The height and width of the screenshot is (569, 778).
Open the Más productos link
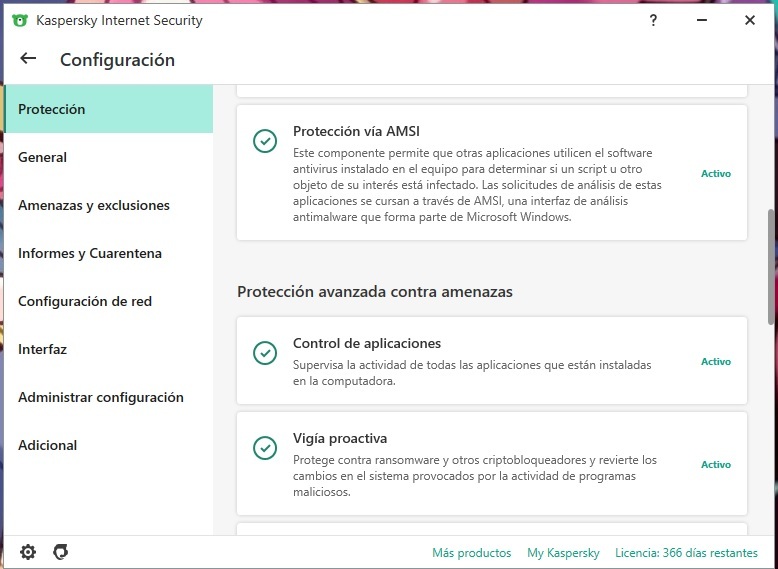pos(471,553)
